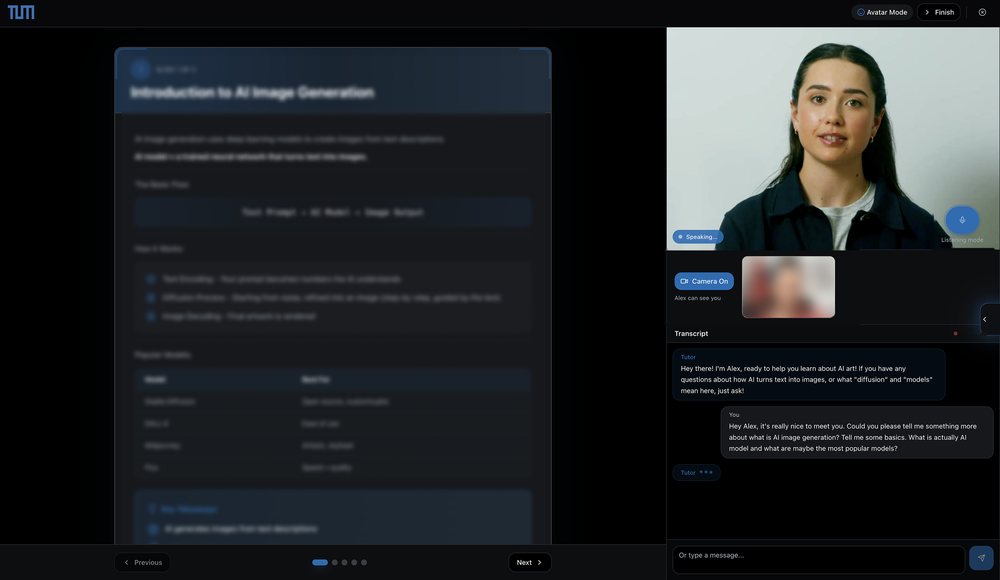Click your message about AI image generation
1000x580 pixels.
click(x=857, y=432)
